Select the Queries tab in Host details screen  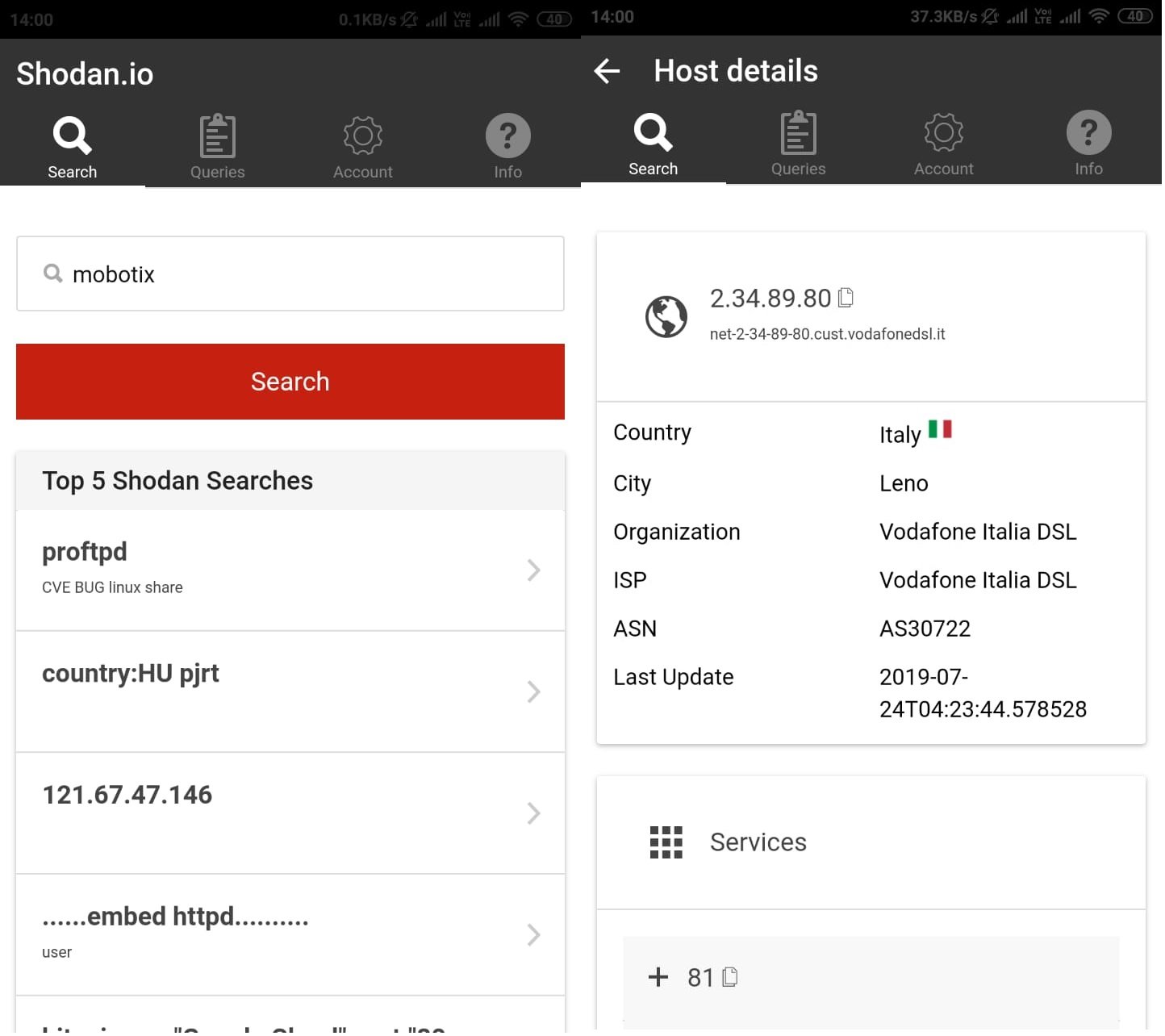pyautogui.click(x=799, y=144)
